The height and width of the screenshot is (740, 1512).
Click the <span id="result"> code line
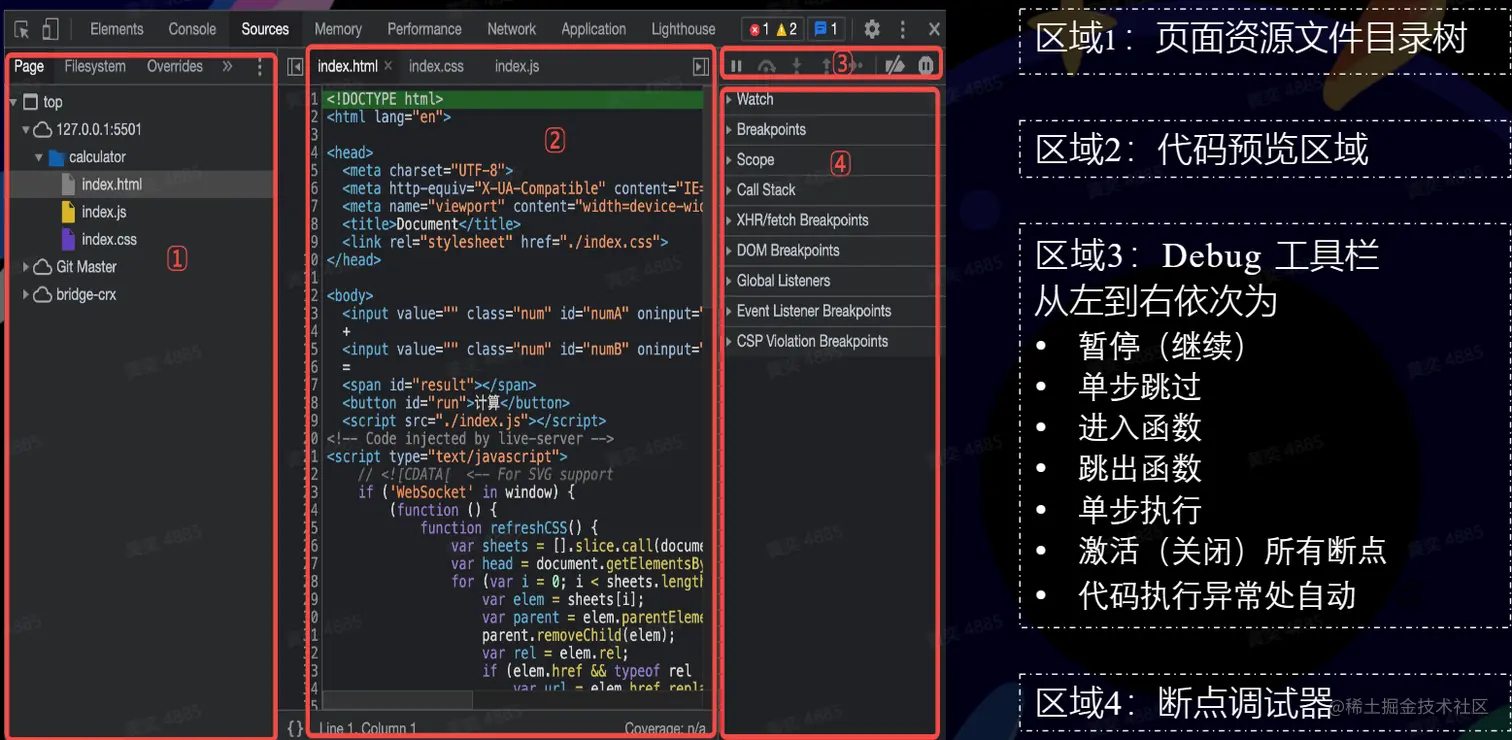pyautogui.click(x=439, y=385)
